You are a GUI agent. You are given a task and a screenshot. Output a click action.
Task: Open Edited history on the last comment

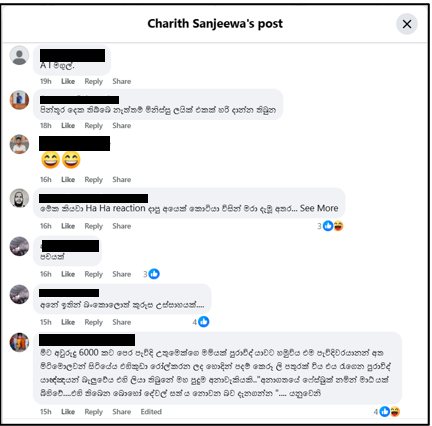tap(151, 412)
